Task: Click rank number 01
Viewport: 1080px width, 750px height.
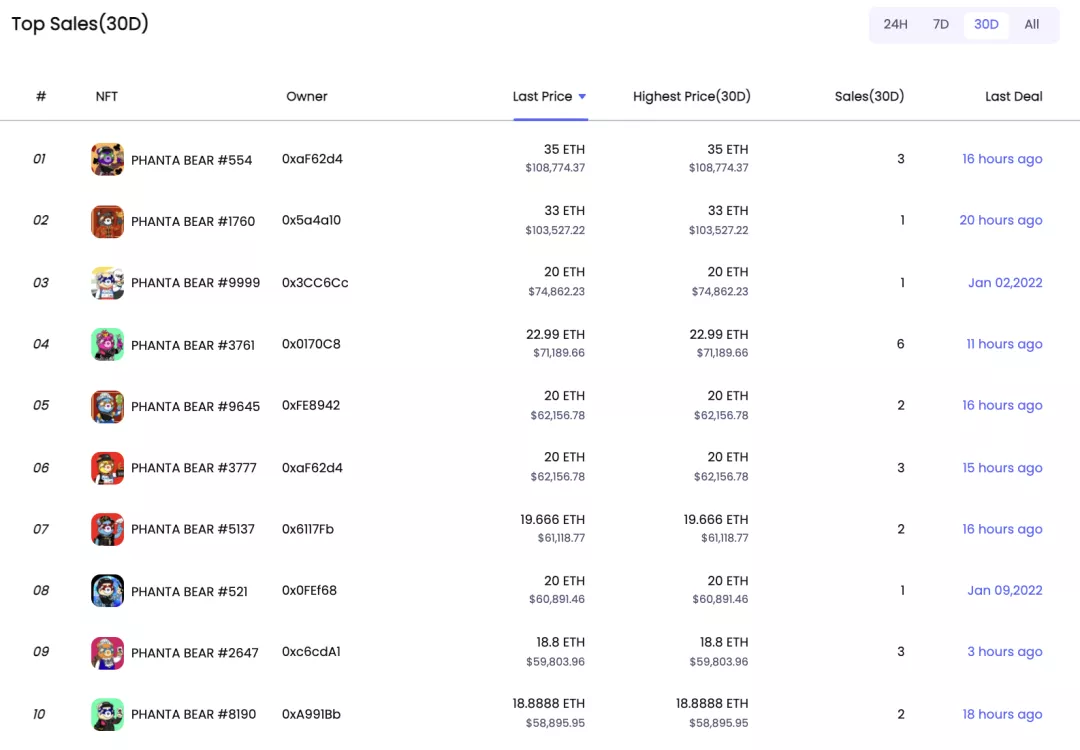Action: coord(39,159)
